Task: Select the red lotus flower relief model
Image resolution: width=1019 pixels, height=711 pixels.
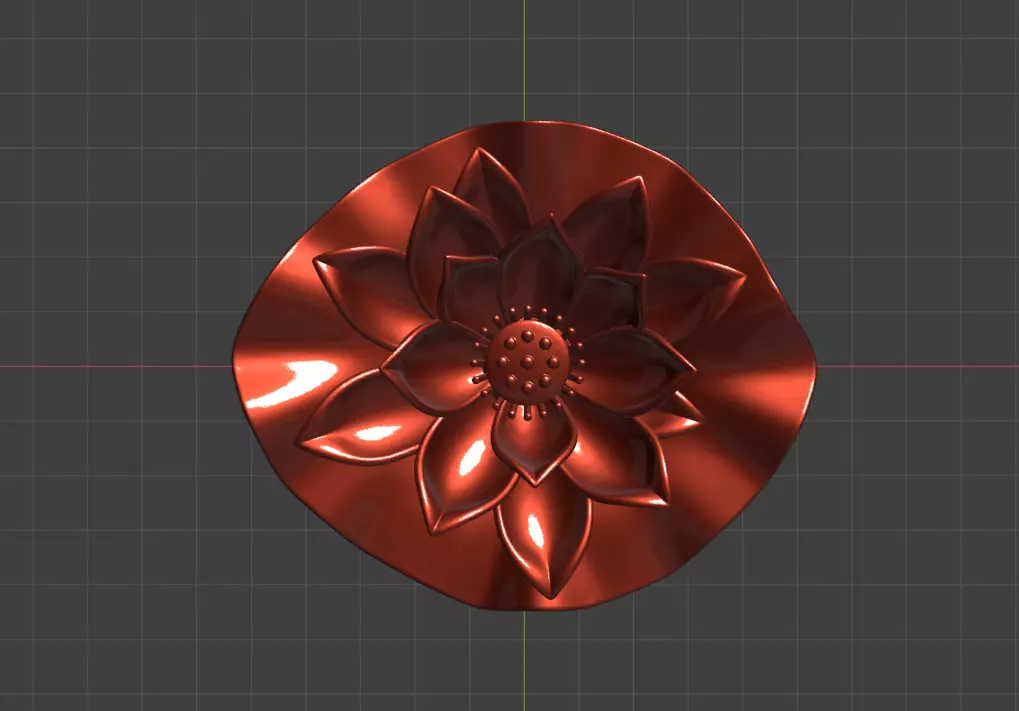Action: (x=524, y=366)
